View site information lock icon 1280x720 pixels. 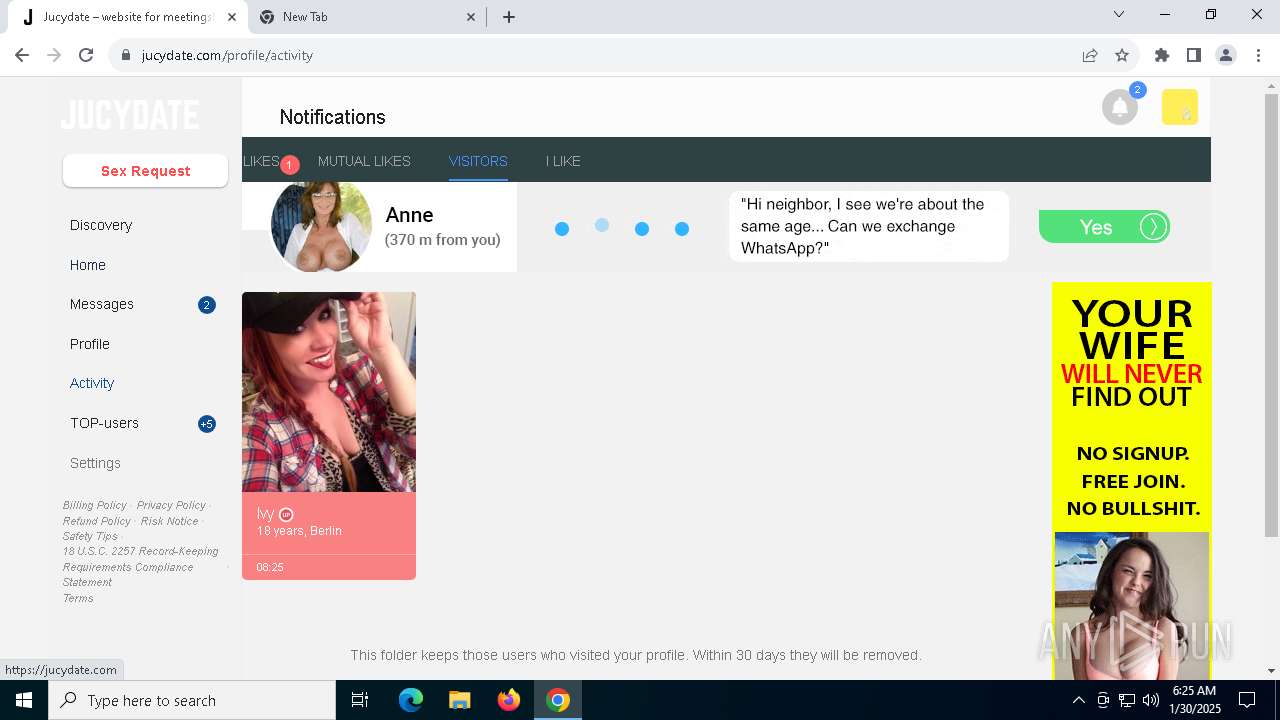[126, 55]
